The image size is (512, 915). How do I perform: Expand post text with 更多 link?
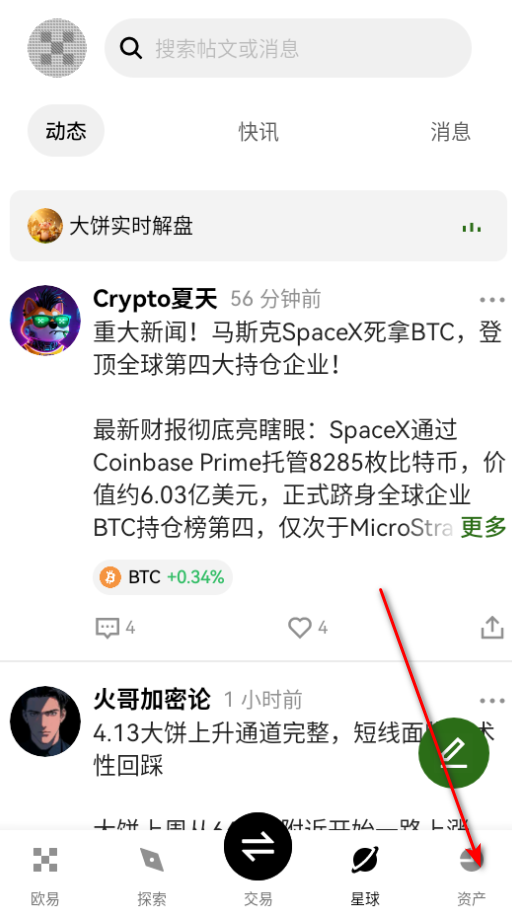tap(483, 528)
